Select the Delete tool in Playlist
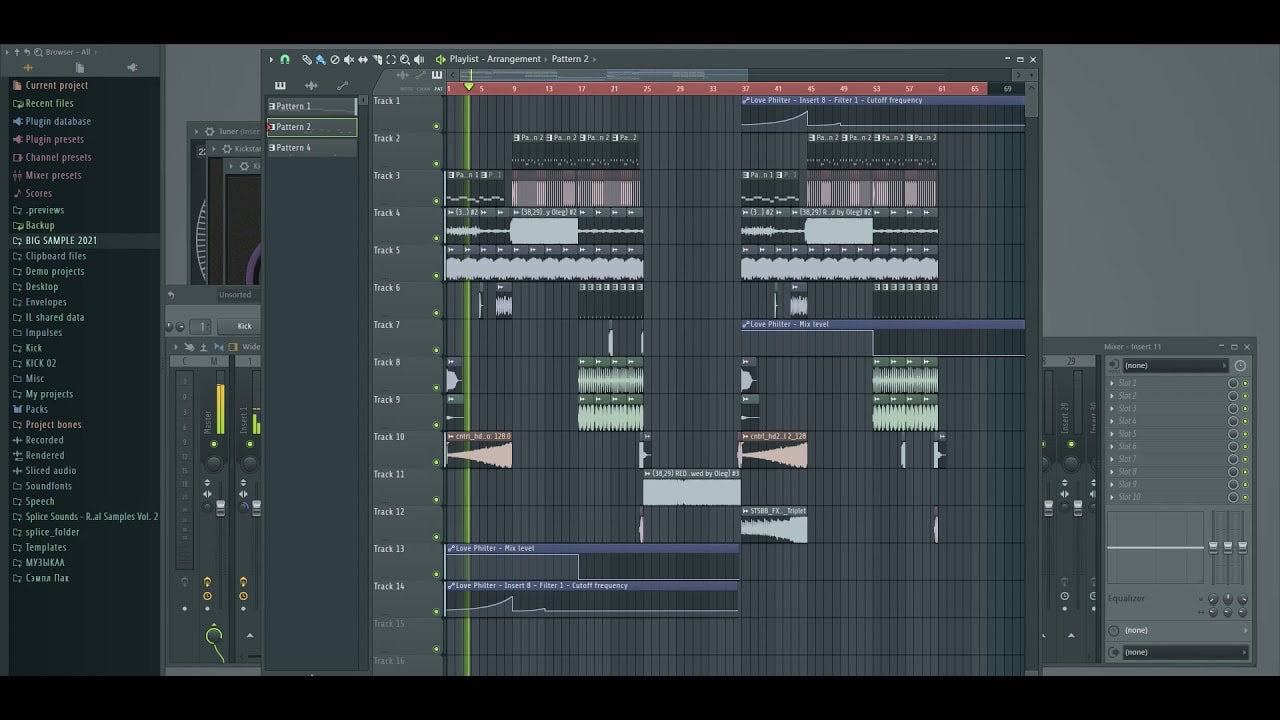This screenshot has width=1280, height=720. (334, 59)
